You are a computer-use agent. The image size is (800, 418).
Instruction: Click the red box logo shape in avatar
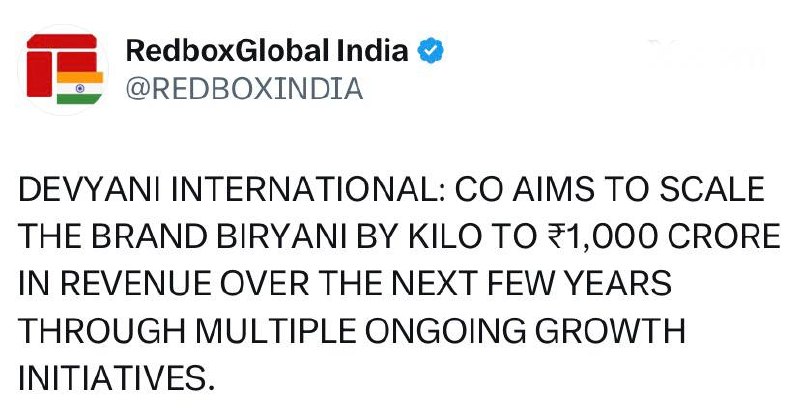point(61,64)
